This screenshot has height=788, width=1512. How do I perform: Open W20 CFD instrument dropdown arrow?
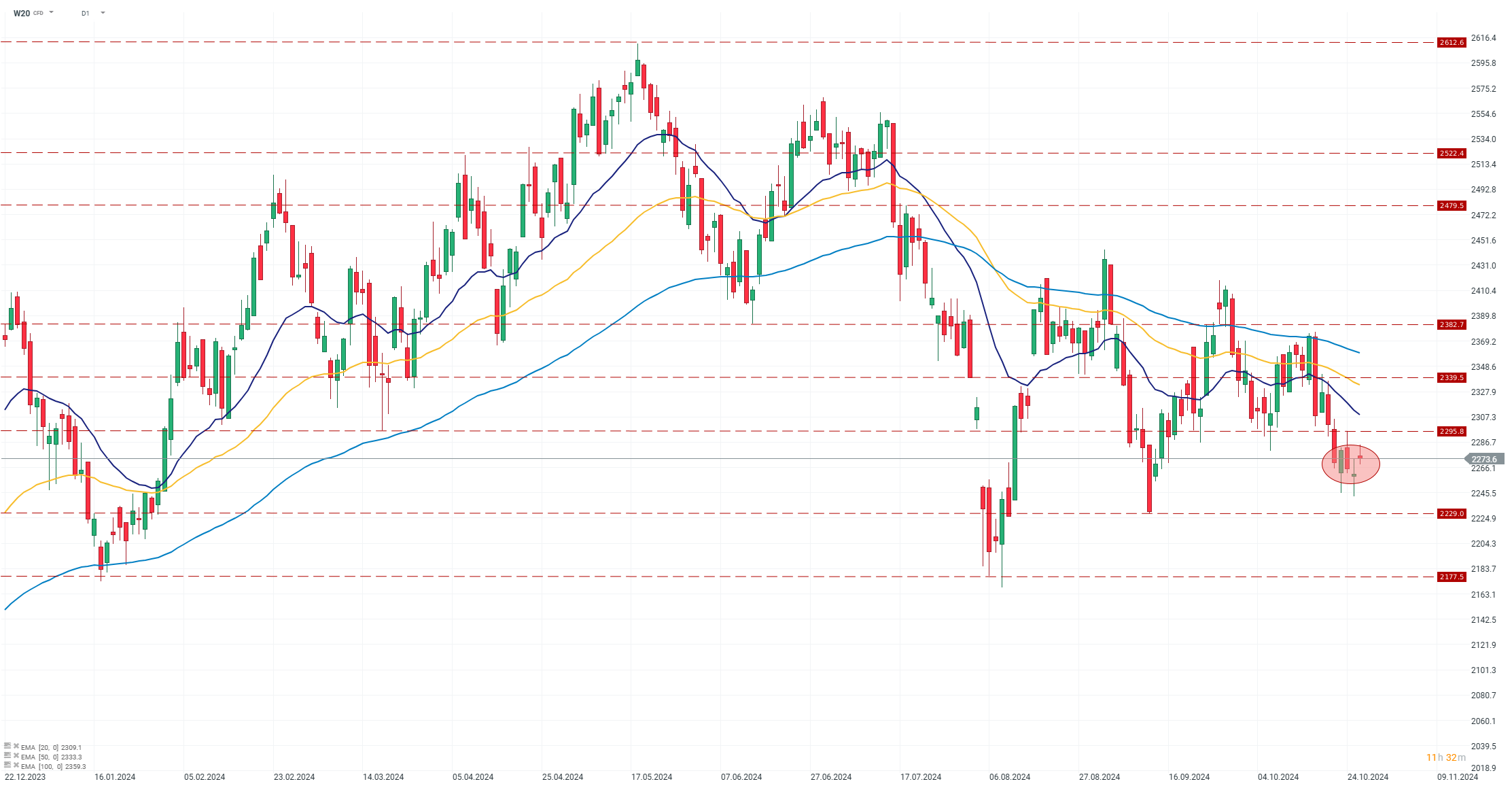coord(52,12)
